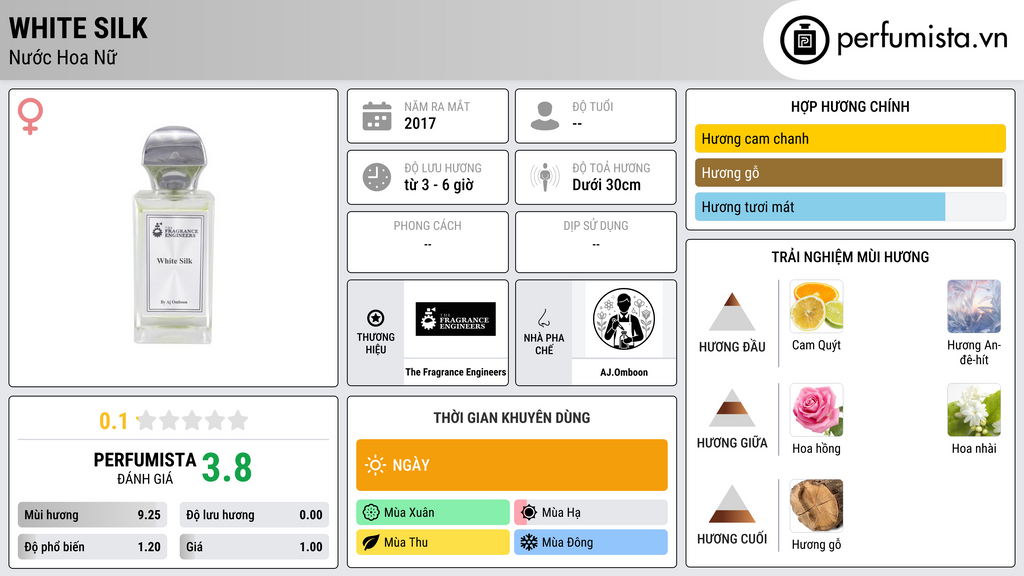Screen dimensions: 1024x576
Task: Click the sun icon for Mùa Hạ
Action: (x=529, y=513)
